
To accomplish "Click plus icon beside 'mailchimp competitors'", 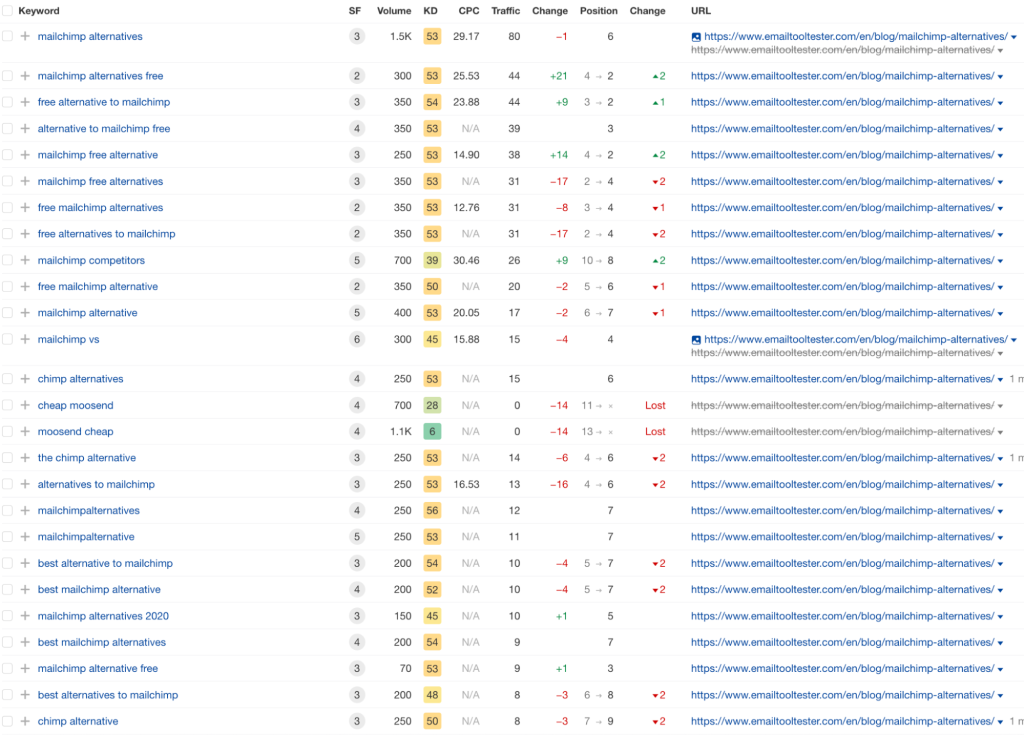I will tap(25, 260).
